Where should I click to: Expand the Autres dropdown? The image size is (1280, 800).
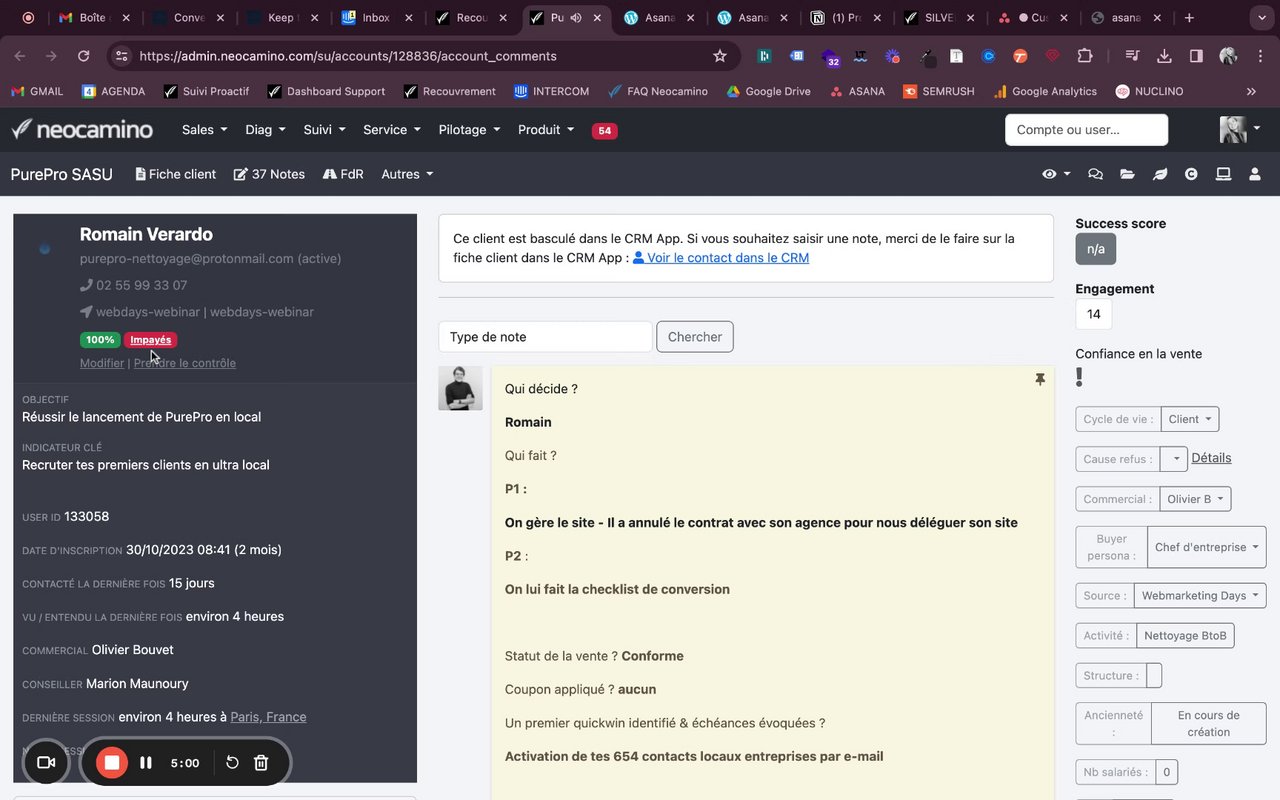[407, 174]
